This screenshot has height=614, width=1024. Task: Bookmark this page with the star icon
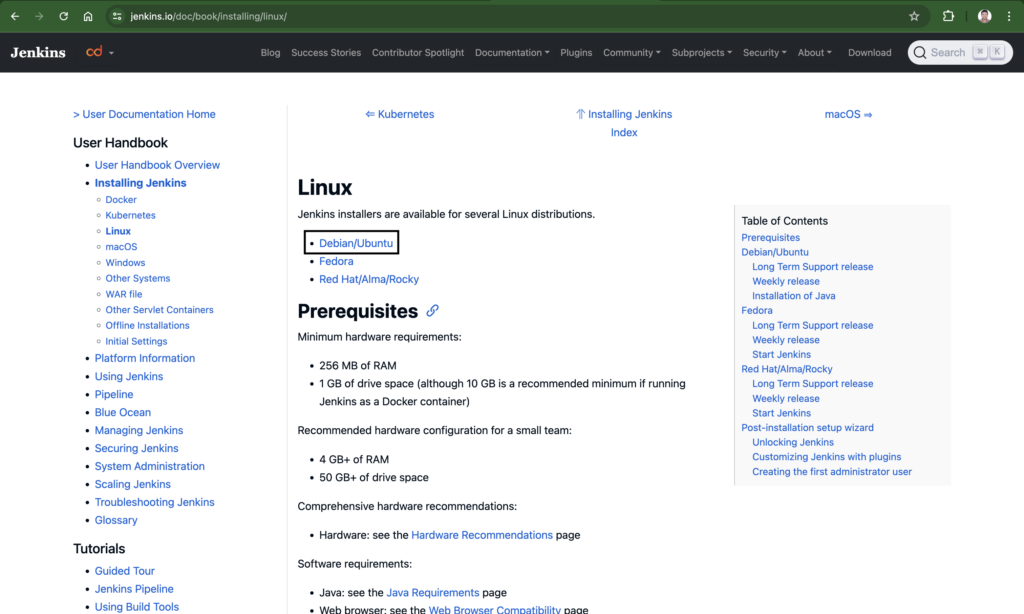click(x=914, y=16)
